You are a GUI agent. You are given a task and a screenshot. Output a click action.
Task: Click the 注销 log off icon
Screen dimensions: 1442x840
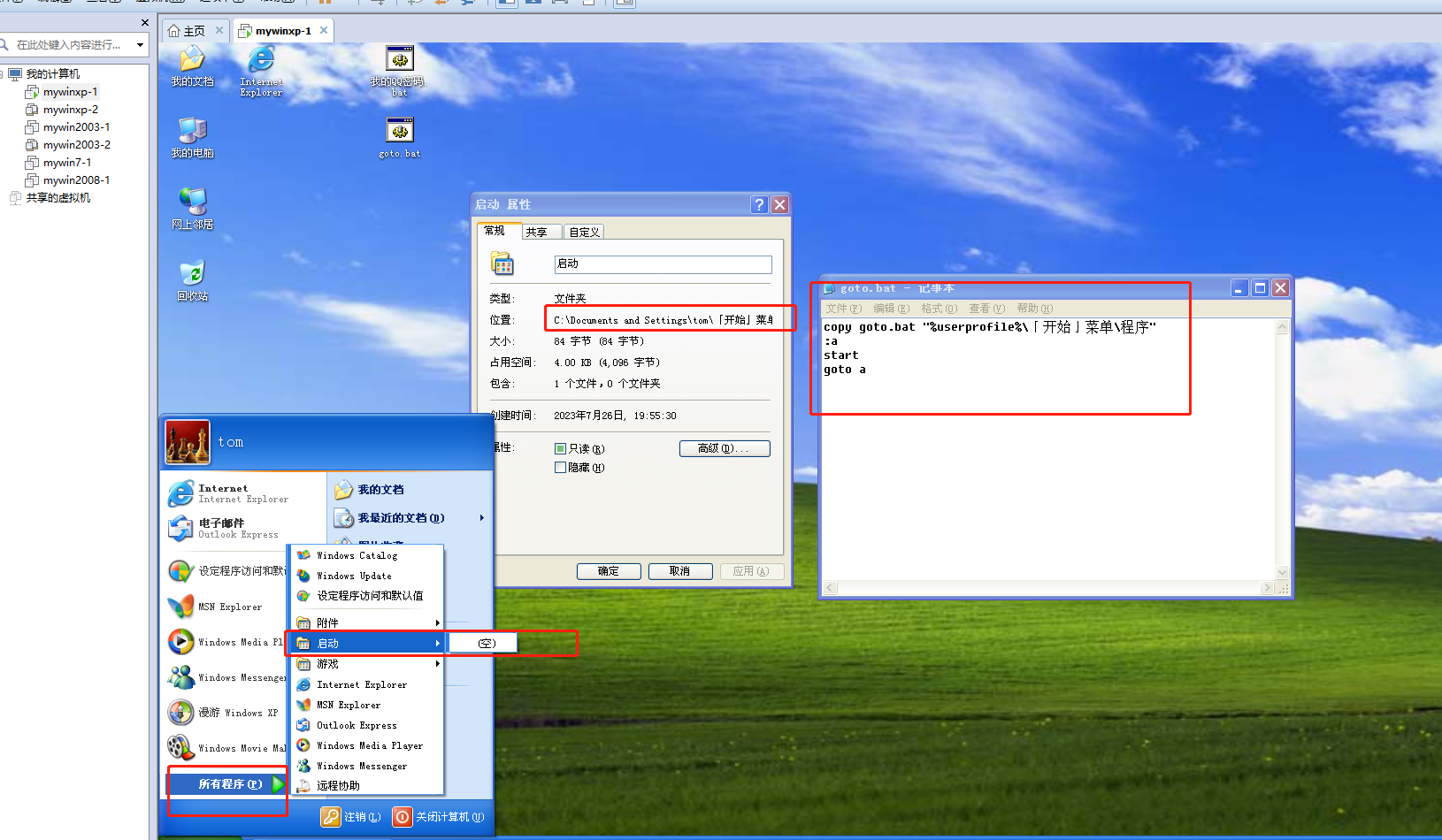pyautogui.click(x=331, y=817)
